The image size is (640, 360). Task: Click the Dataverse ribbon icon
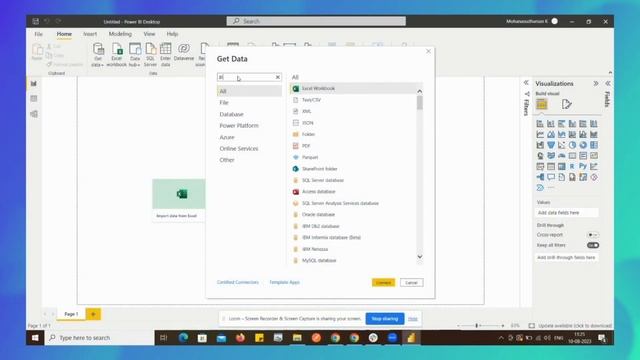[x=184, y=52]
